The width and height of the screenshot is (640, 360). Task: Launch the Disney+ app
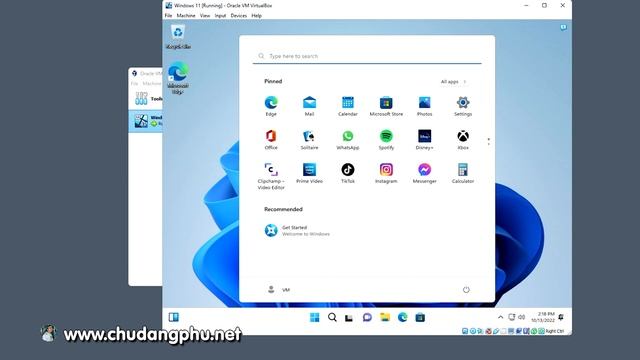[x=424, y=139]
